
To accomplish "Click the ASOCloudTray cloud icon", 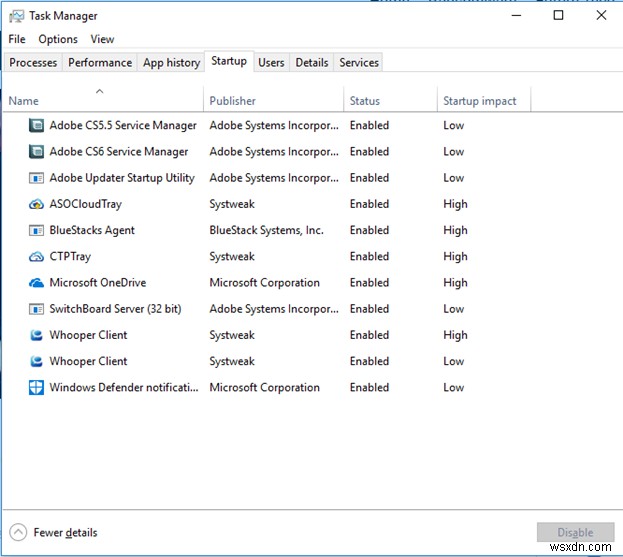I will (x=36, y=204).
